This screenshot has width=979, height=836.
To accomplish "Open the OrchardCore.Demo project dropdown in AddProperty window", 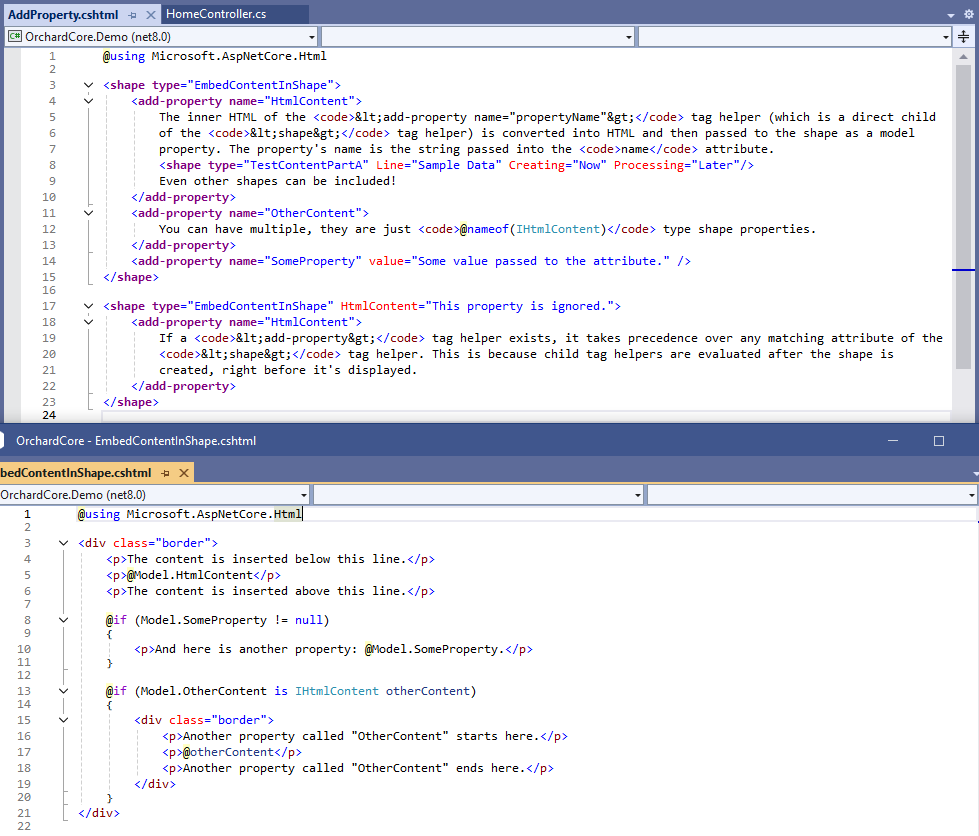I will [x=162, y=37].
